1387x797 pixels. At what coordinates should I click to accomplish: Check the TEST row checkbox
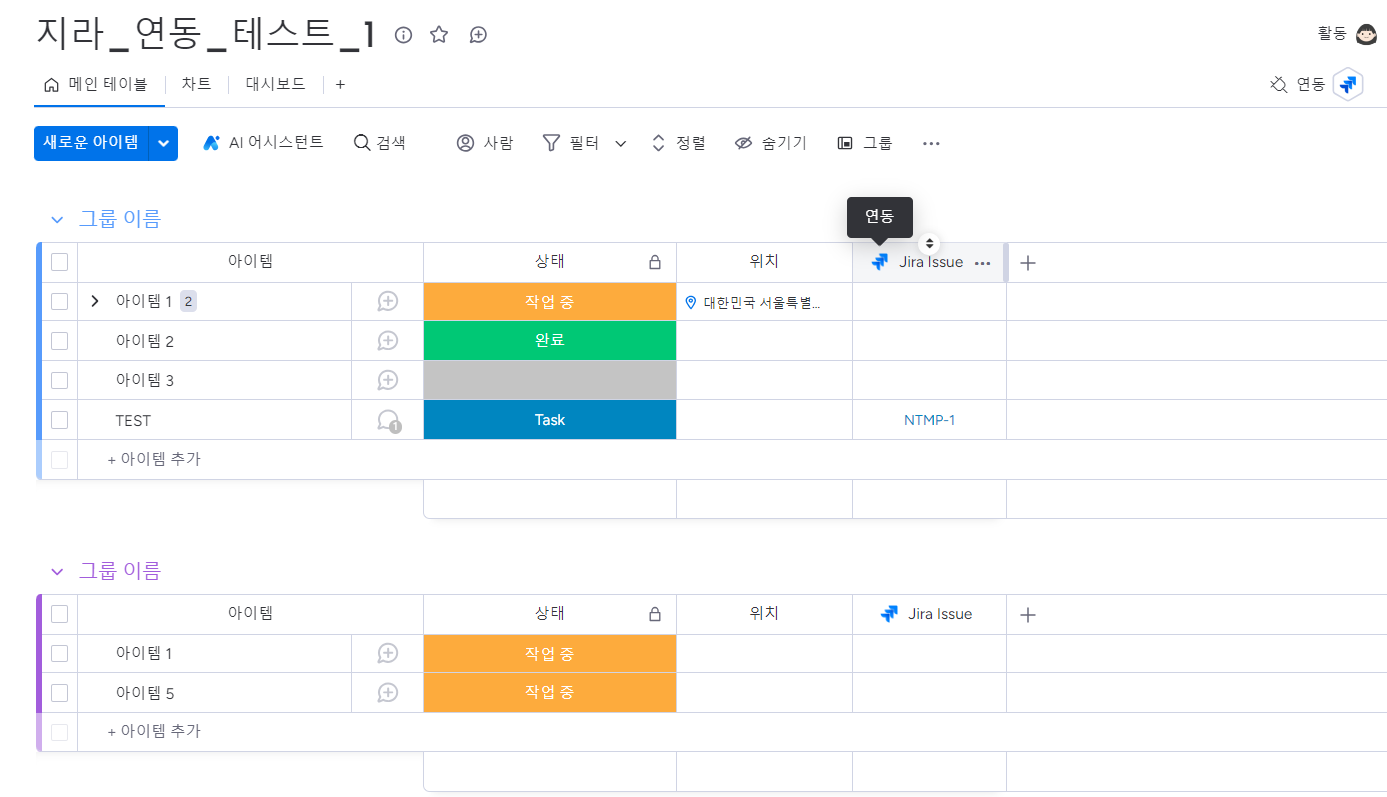click(59, 420)
